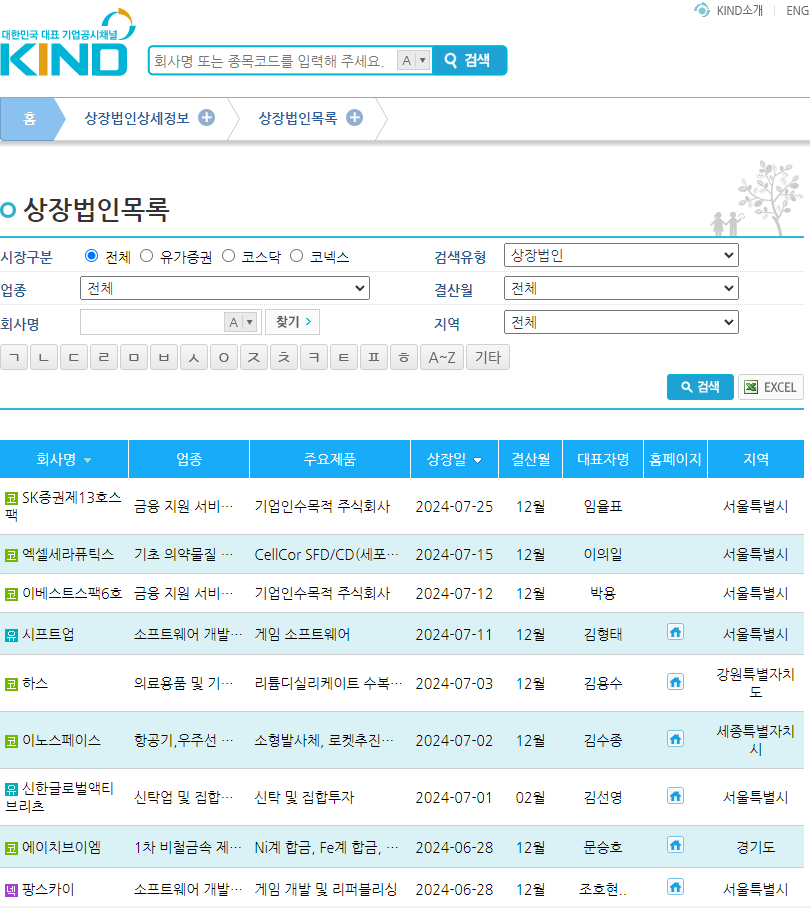Open language A dropdown in top search box
The image size is (810, 908).
414,60
